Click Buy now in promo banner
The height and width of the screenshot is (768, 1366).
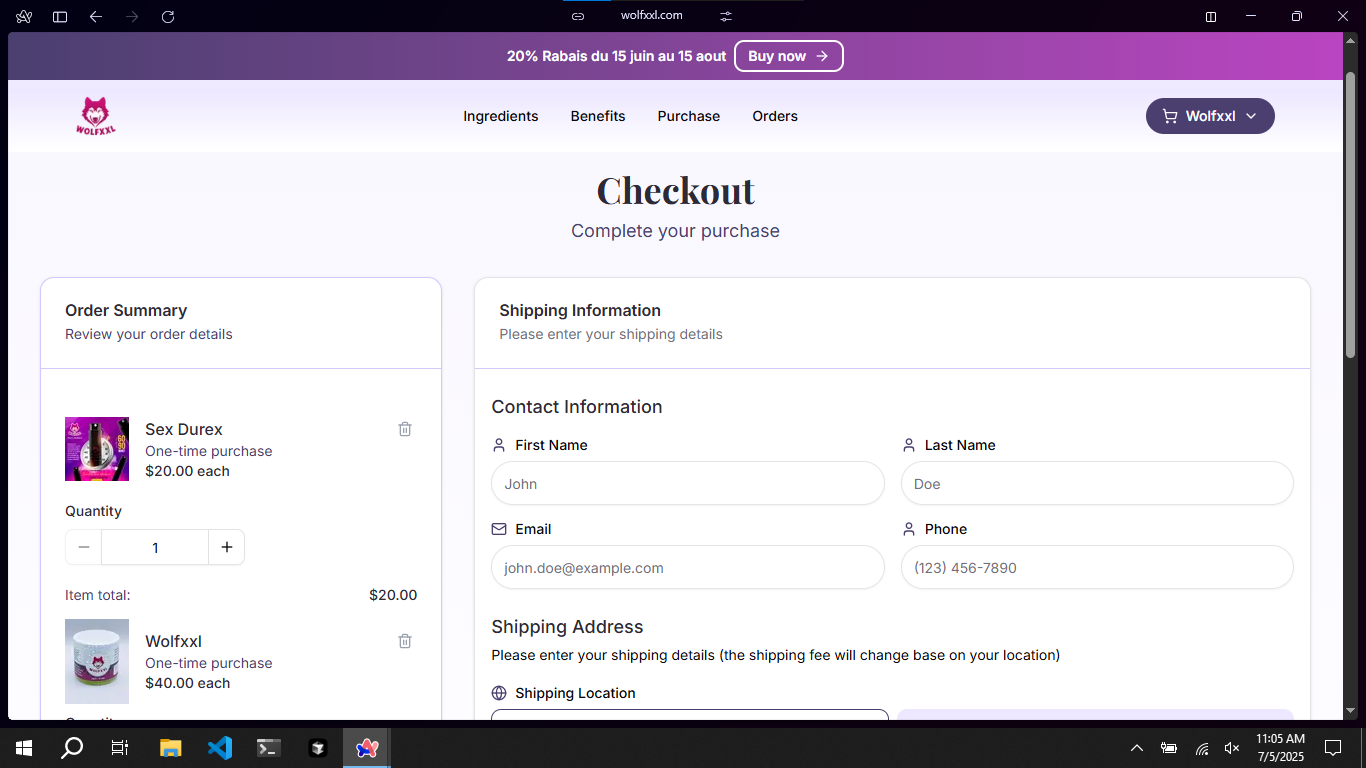pyautogui.click(x=789, y=56)
